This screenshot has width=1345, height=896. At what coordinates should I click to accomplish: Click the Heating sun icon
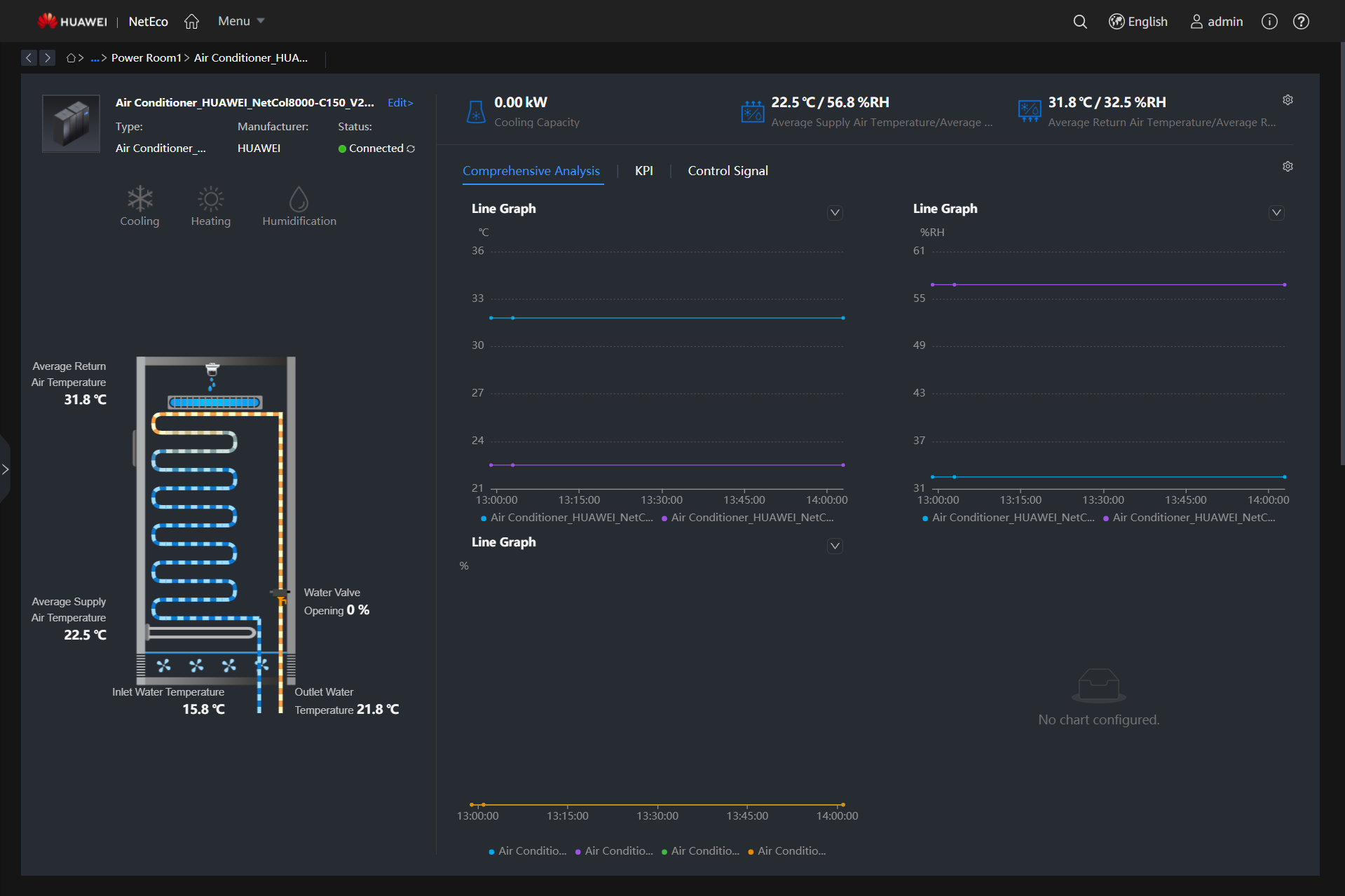(x=210, y=200)
